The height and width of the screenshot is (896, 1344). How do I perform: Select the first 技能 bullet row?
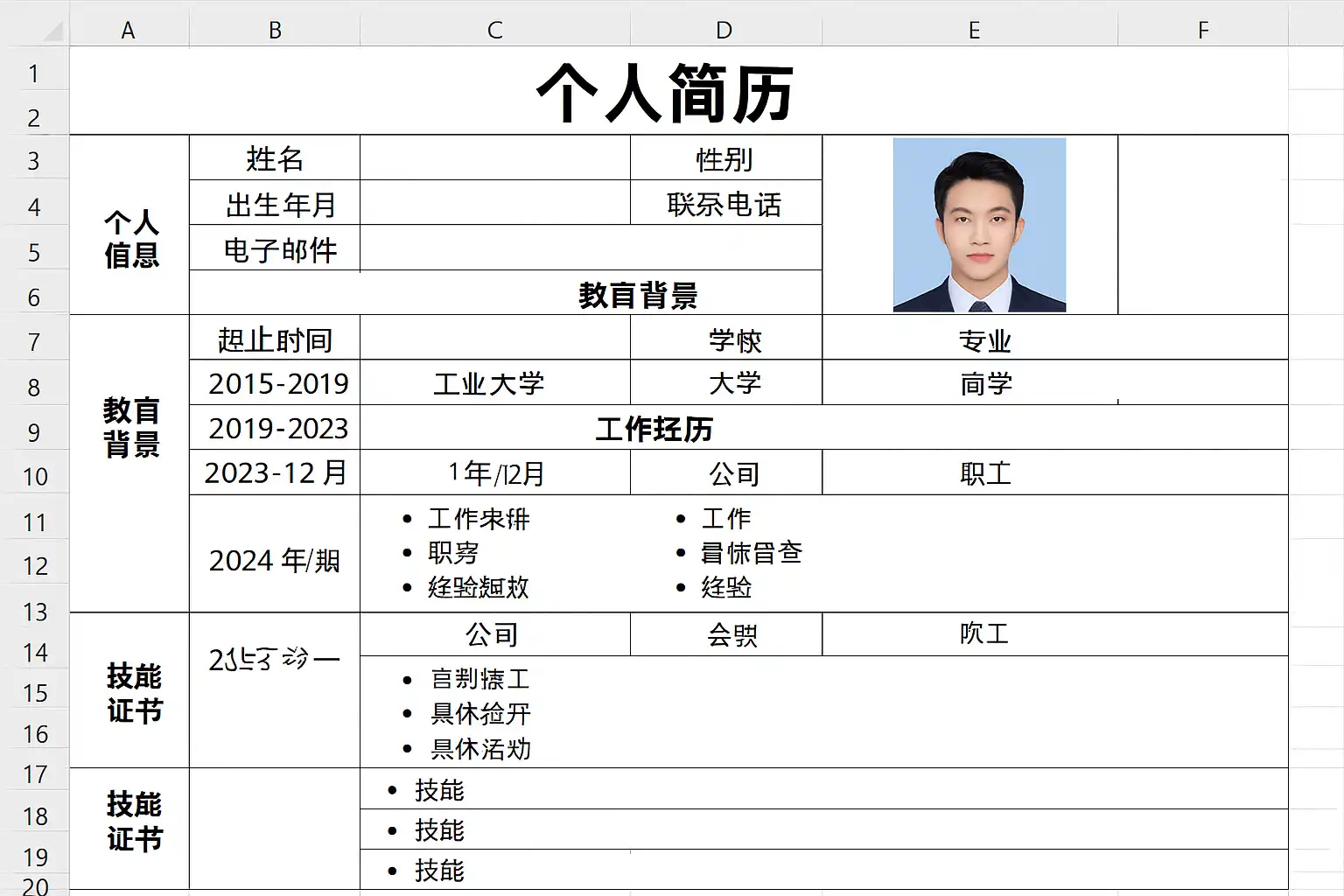824,789
